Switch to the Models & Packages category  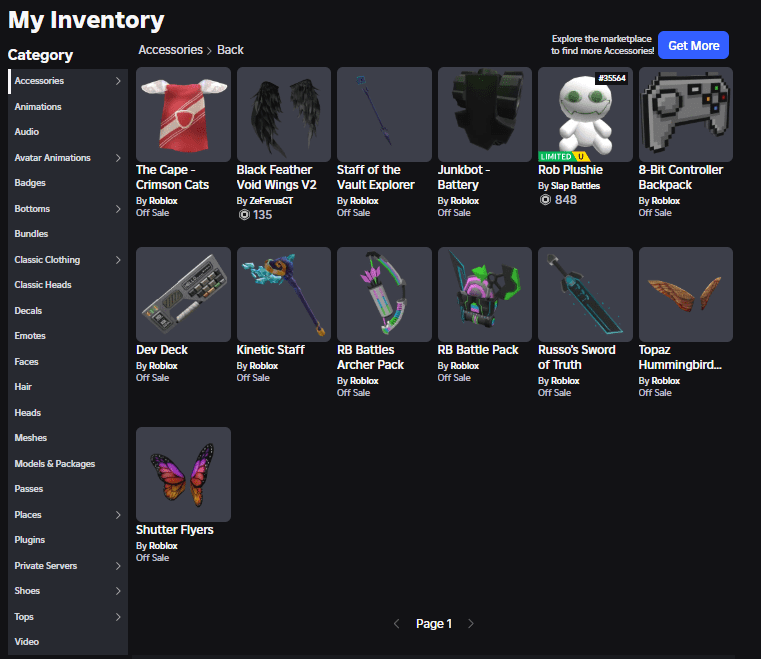pyautogui.click(x=55, y=464)
